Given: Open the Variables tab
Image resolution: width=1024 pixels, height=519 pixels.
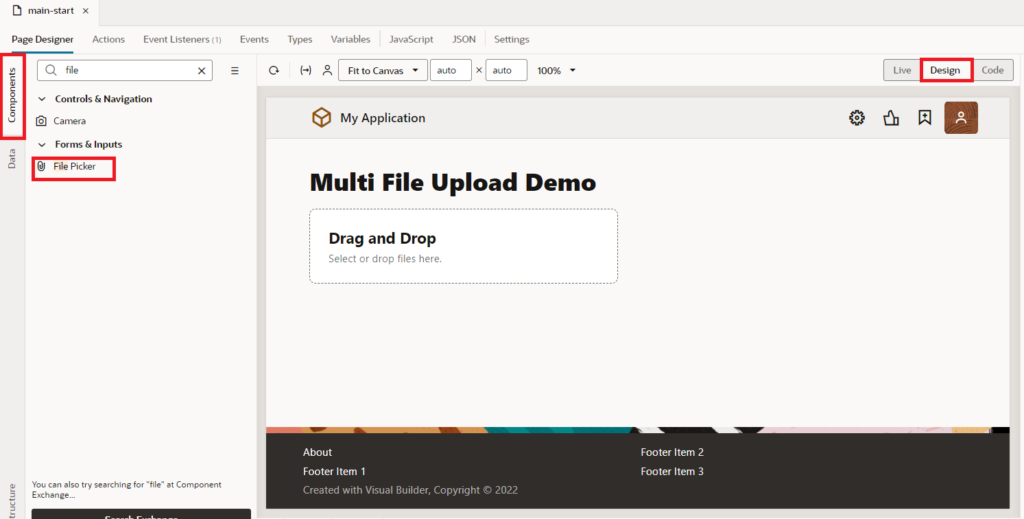Looking at the screenshot, I should tap(350, 39).
